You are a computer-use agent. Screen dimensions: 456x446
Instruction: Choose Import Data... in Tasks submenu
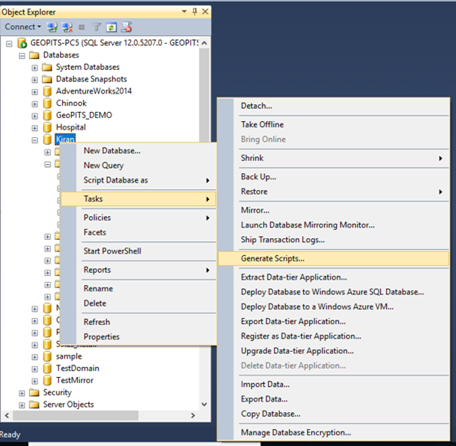(x=334, y=384)
